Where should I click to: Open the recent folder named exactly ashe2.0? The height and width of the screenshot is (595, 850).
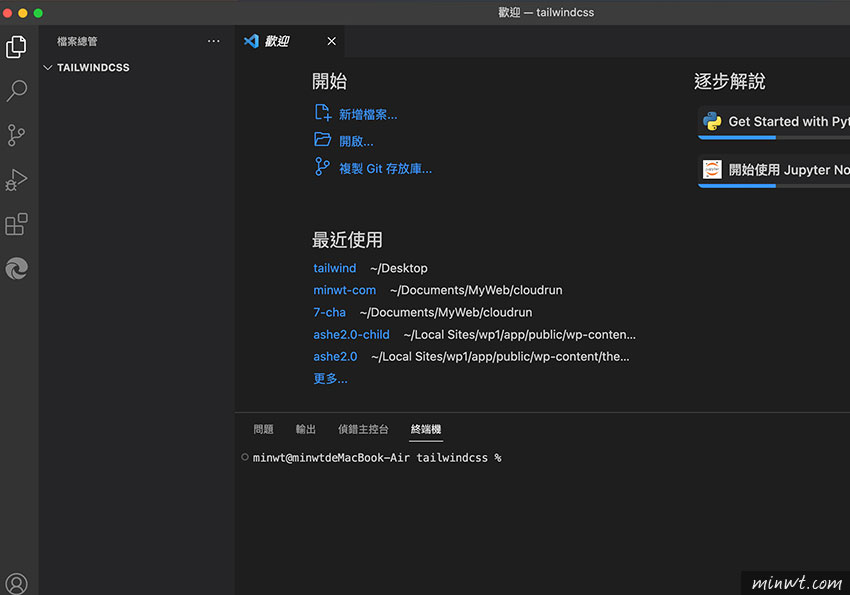tap(335, 357)
